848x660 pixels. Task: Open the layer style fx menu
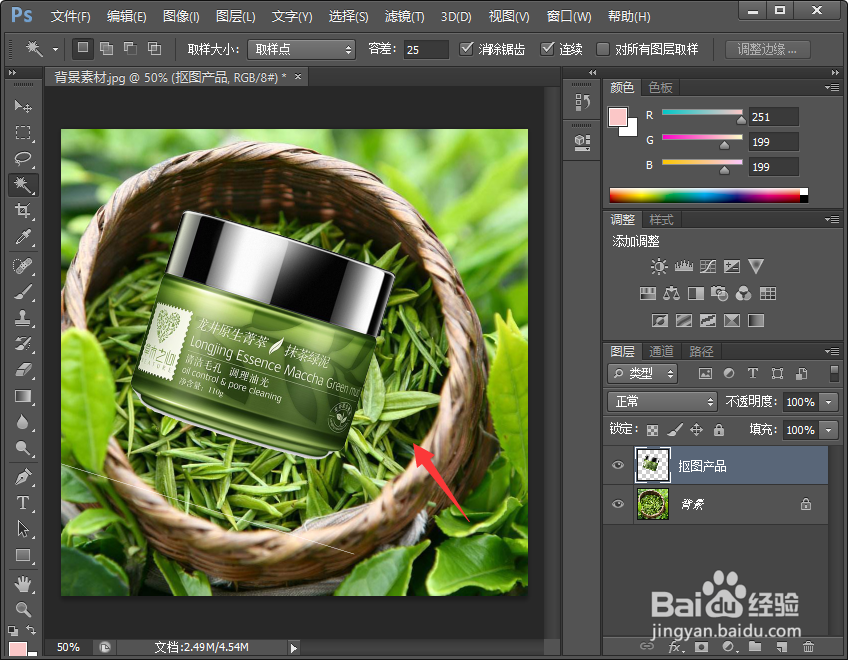pos(676,647)
